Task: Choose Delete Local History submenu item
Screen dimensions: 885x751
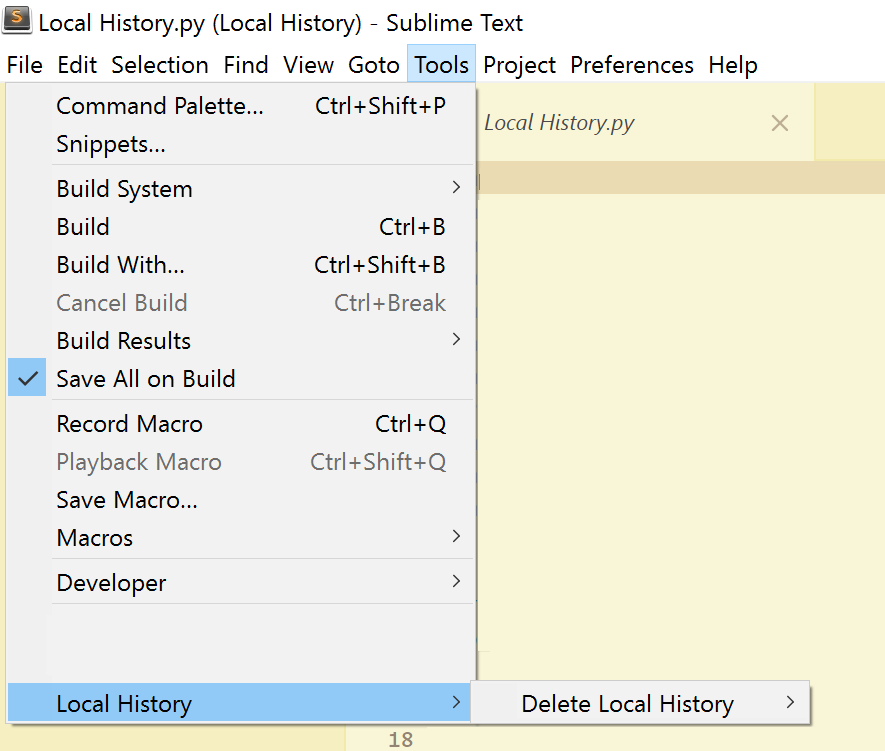Action: [641, 703]
